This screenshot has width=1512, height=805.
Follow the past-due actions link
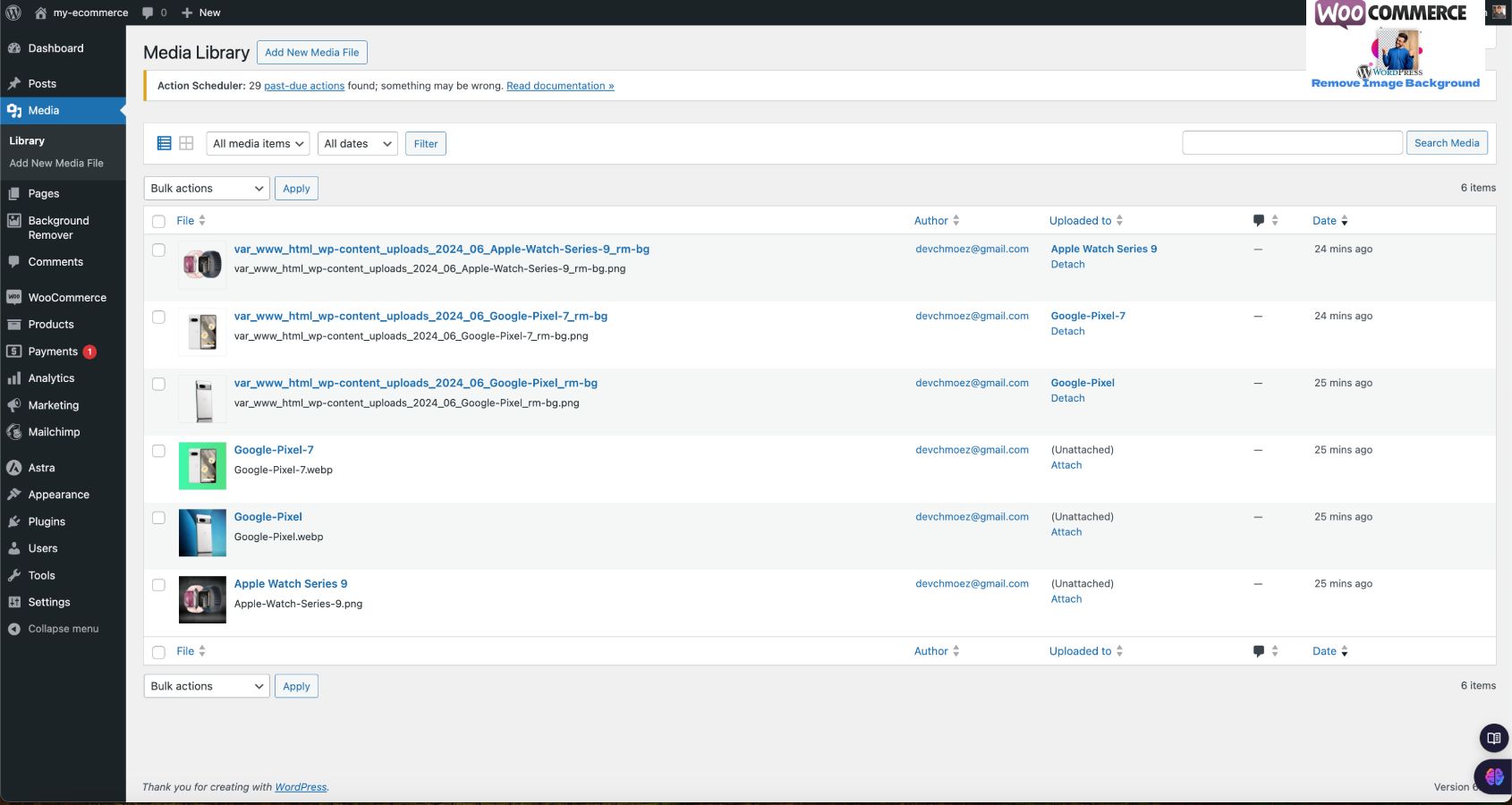click(x=304, y=86)
